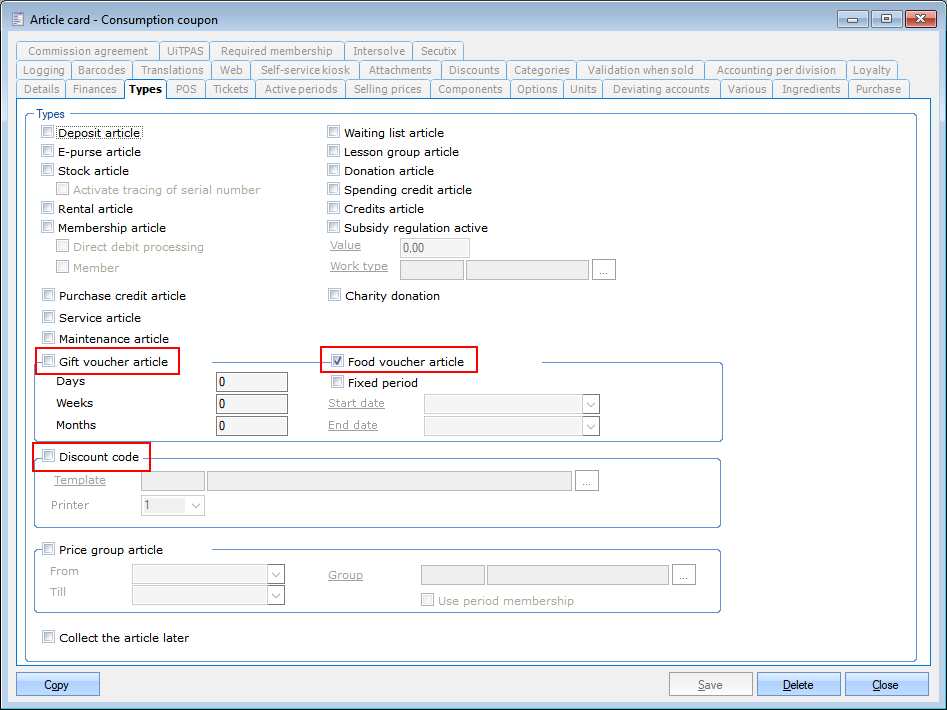Click the Article card window icon
The image size is (947, 710).
pos(17,19)
